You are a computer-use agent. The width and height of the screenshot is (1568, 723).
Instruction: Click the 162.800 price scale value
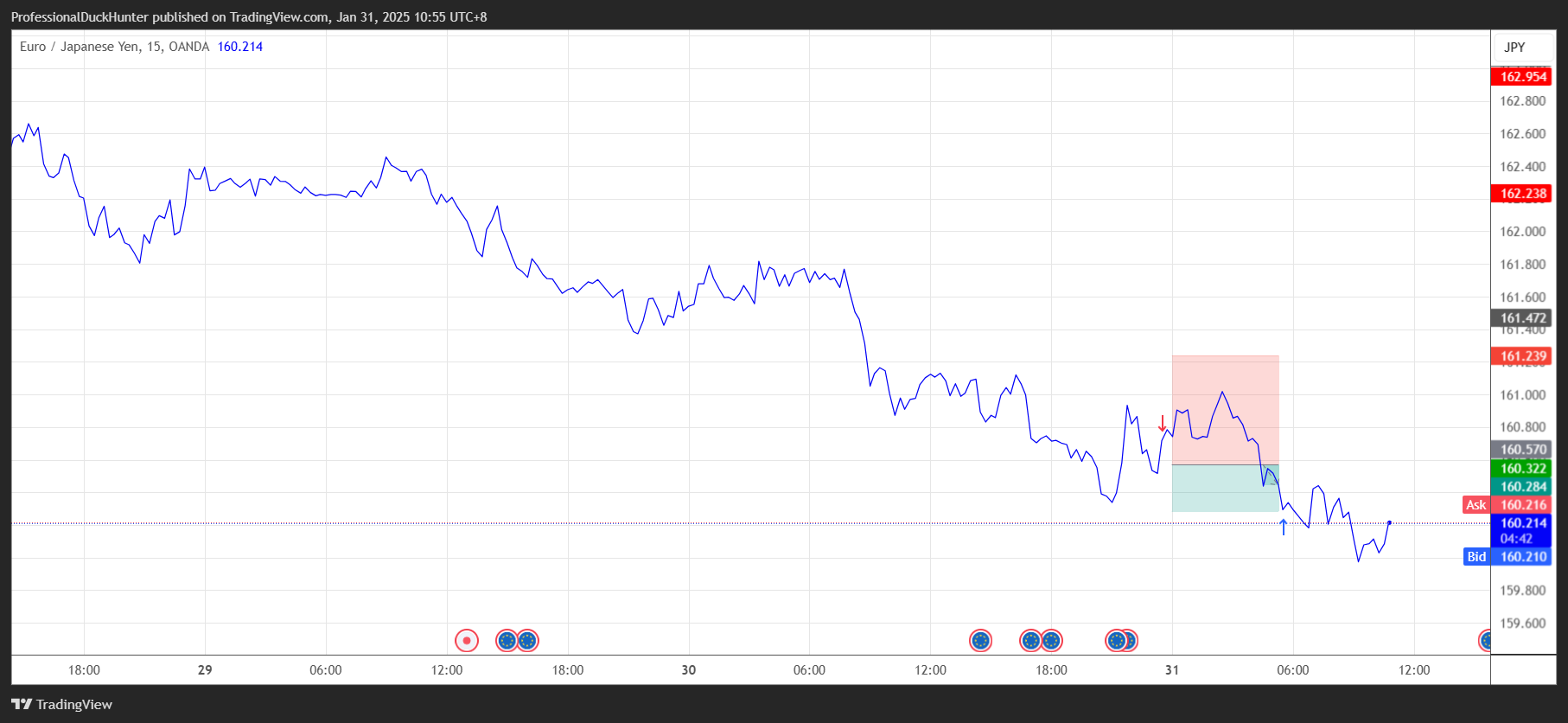pos(1522,101)
